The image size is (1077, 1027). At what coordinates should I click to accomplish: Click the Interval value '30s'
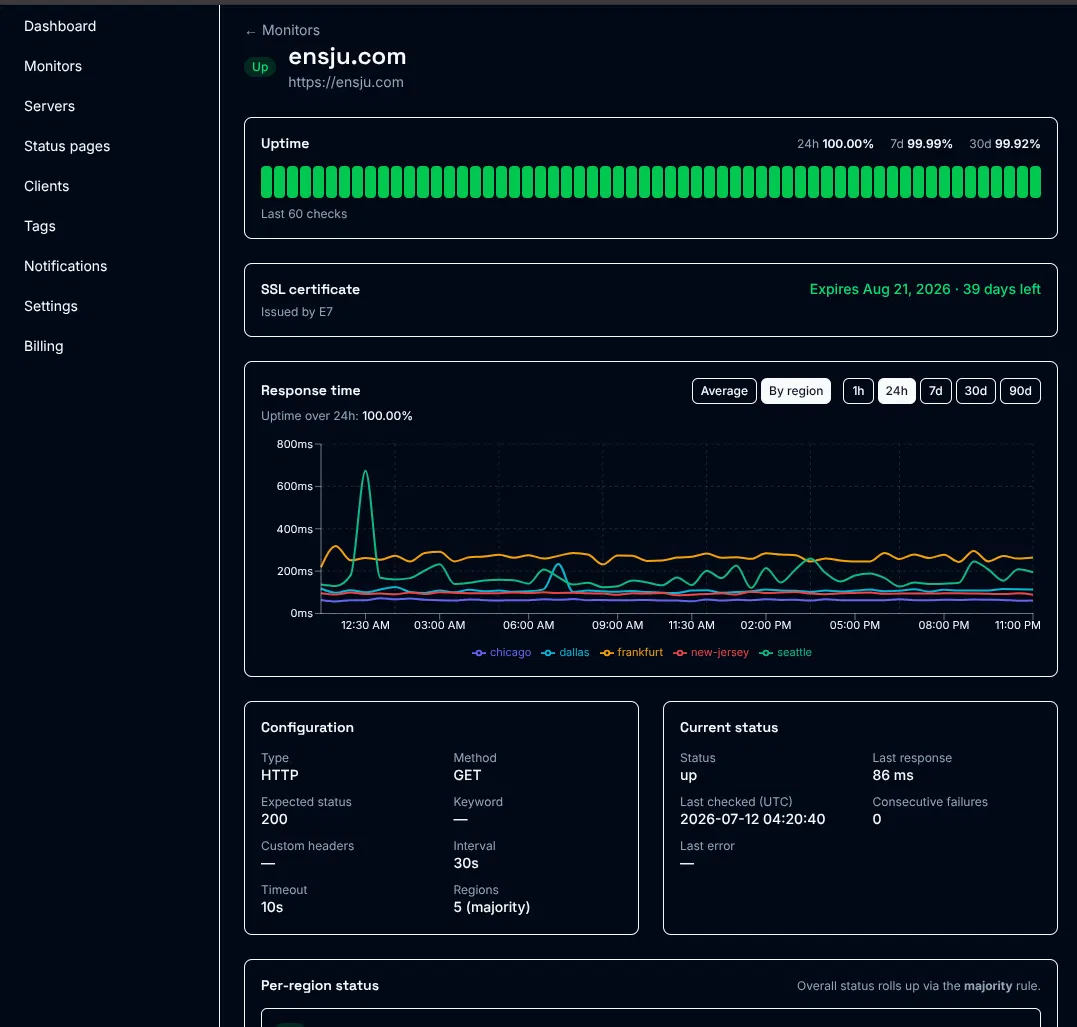click(x=466, y=863)
